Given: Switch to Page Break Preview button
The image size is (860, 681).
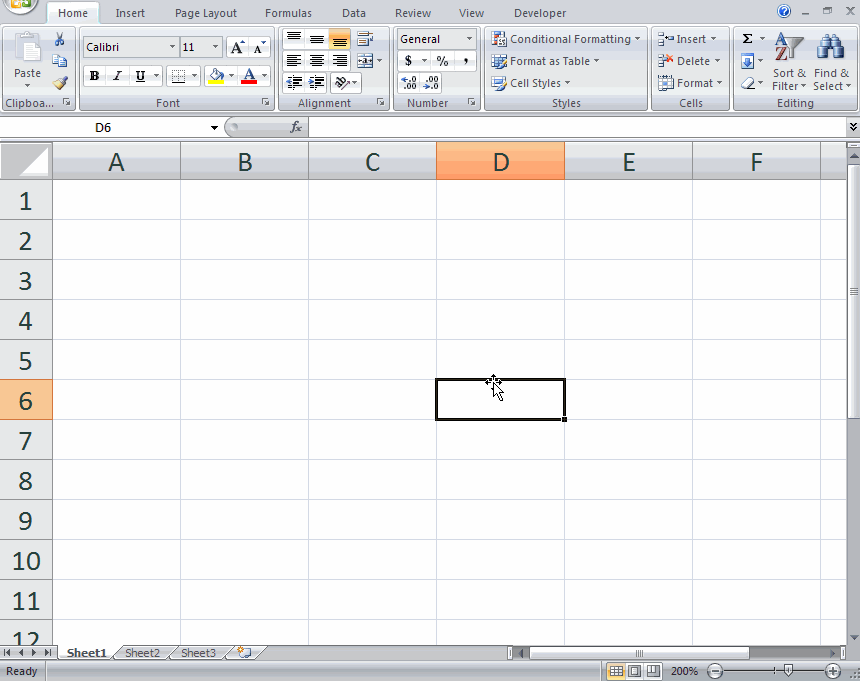Looking at the screenshot, I should tap(653, 671).
